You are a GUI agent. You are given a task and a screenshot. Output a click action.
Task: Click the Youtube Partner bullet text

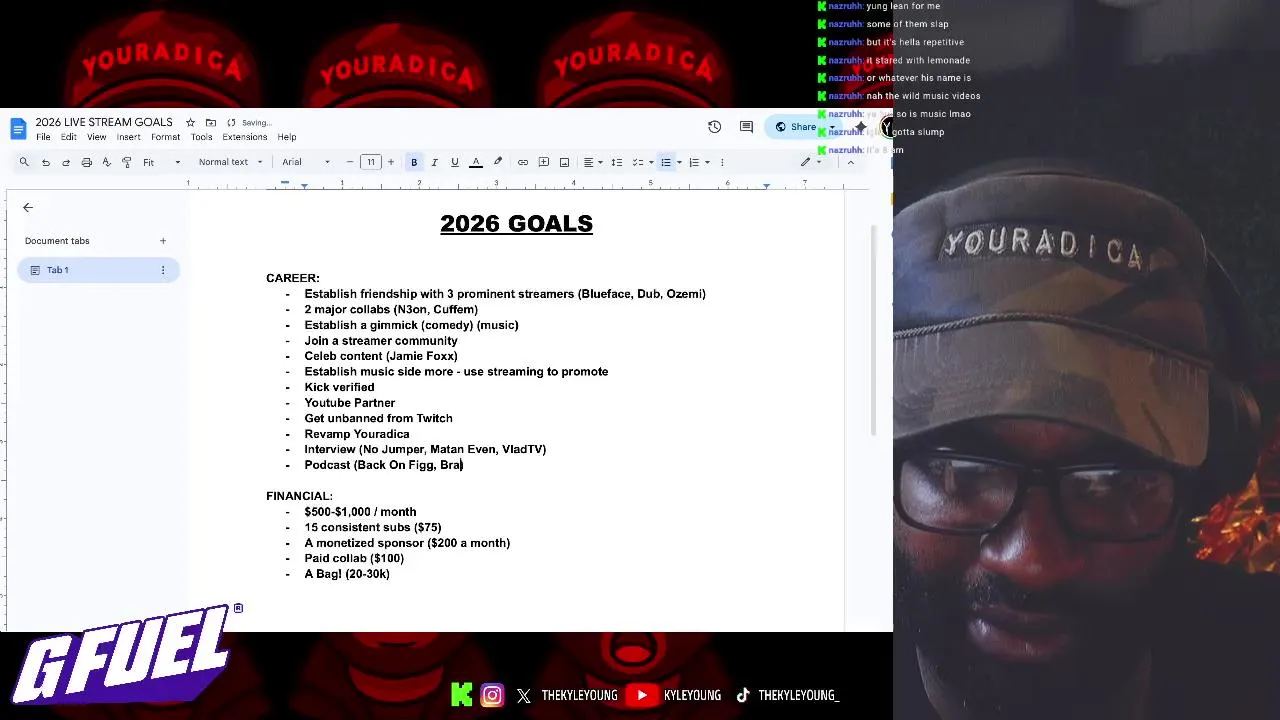click(x=349, y=403)
